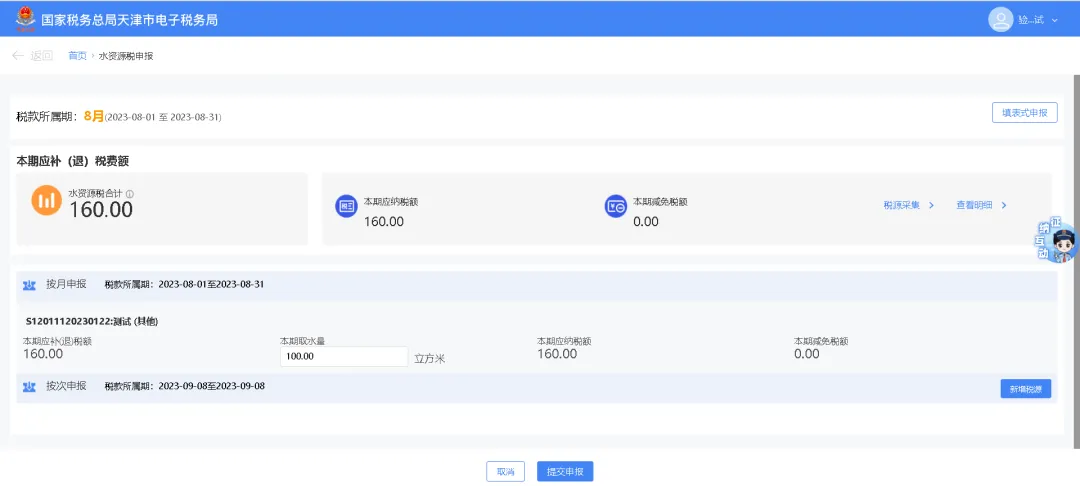Image resolution: width=1080 pixels, height=486 pixels.
Task: Open 税源采集 via its chevron link
Action: coord(908,205)
